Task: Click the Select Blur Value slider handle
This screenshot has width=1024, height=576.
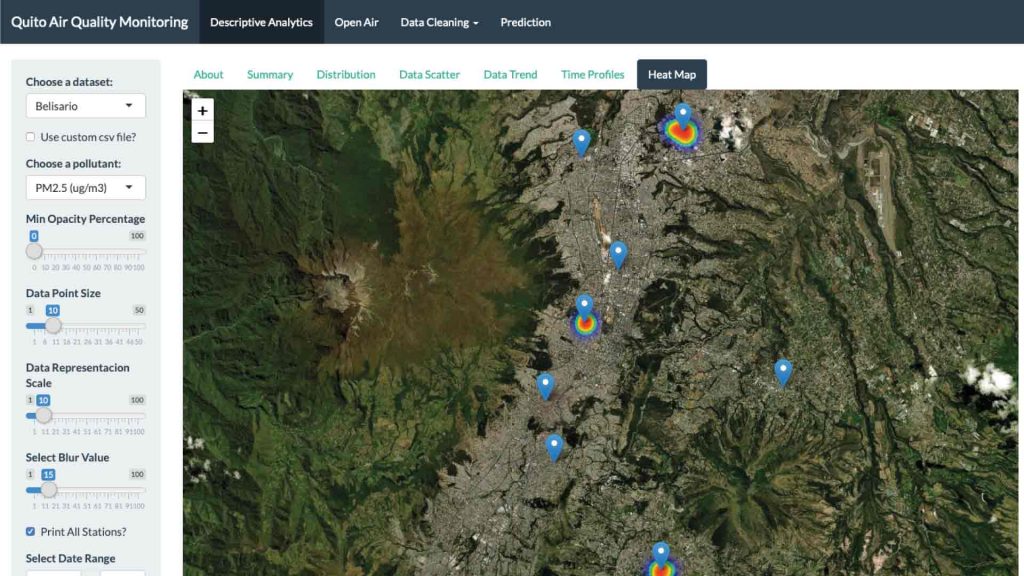Action: pyautogui.click(x=48, y=489)
